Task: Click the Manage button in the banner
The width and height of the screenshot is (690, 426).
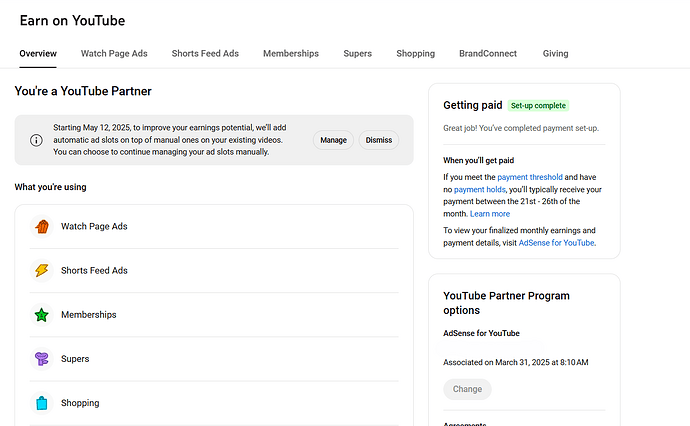Action: pos(333,140)
